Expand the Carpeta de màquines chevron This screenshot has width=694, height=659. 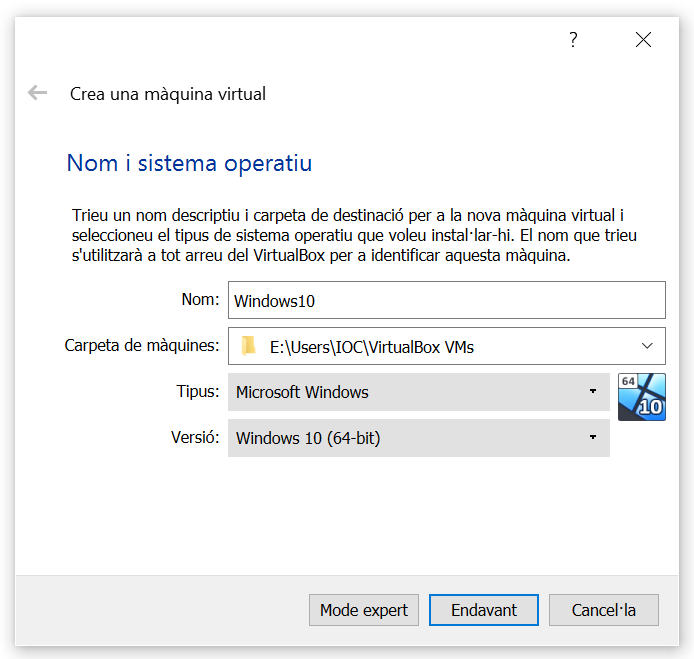coord(647,346)
